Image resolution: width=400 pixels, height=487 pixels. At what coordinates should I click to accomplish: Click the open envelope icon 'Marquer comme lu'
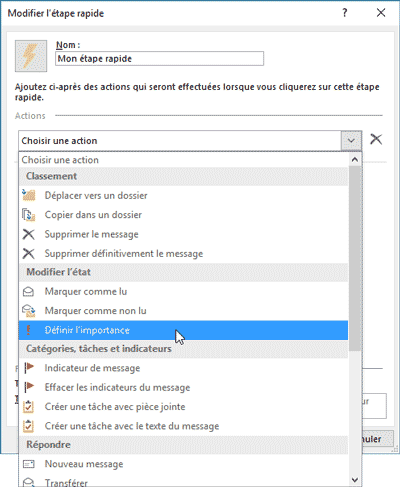(28, 292)
